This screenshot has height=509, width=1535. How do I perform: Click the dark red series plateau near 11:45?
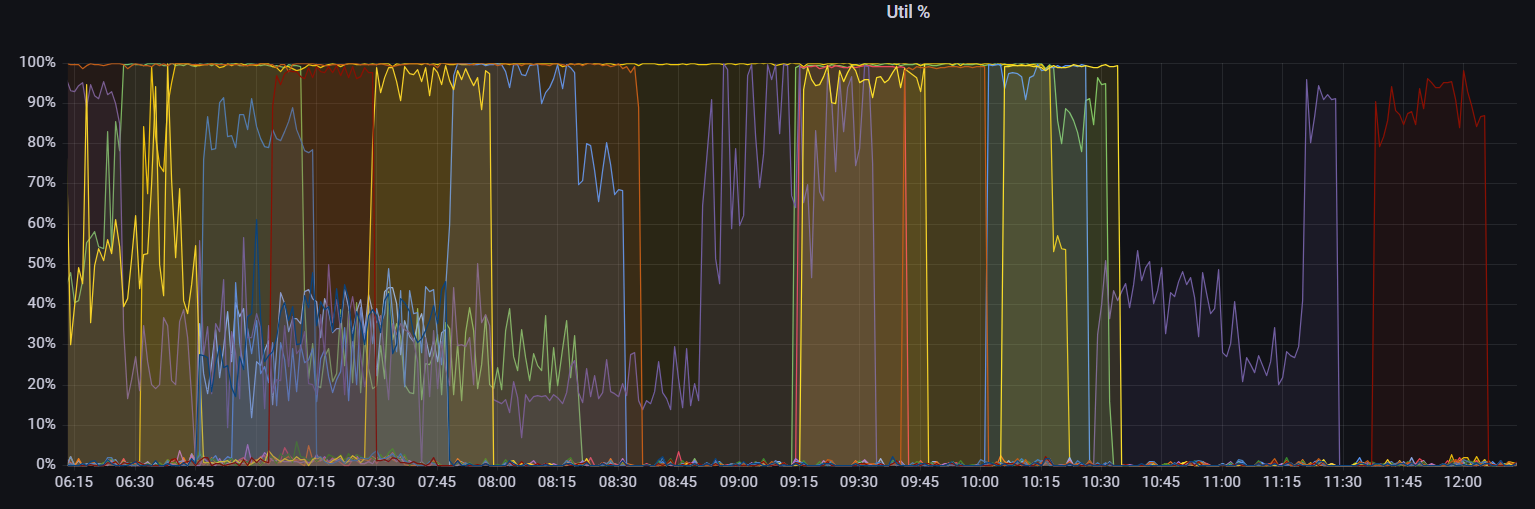[1430, 100]
